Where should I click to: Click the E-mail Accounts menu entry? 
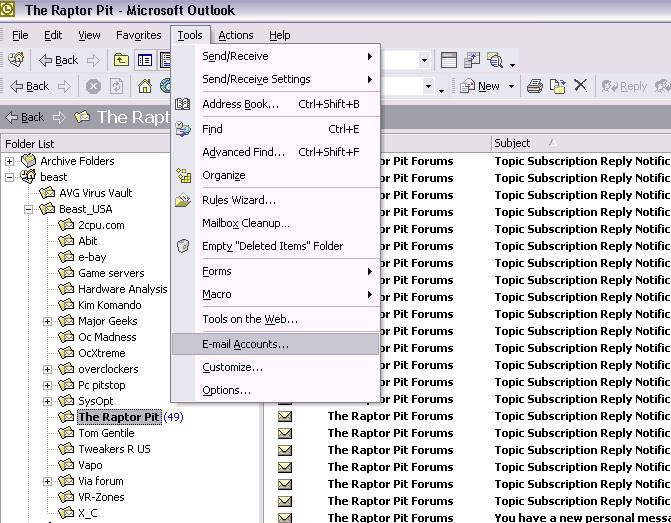pos(245,345)
